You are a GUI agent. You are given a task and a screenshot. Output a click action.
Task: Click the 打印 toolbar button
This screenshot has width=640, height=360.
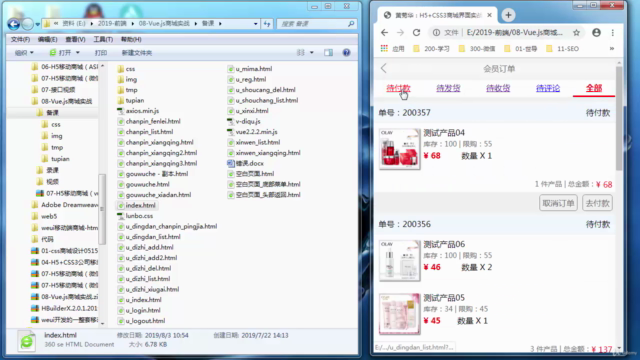(x=101, y=53)
